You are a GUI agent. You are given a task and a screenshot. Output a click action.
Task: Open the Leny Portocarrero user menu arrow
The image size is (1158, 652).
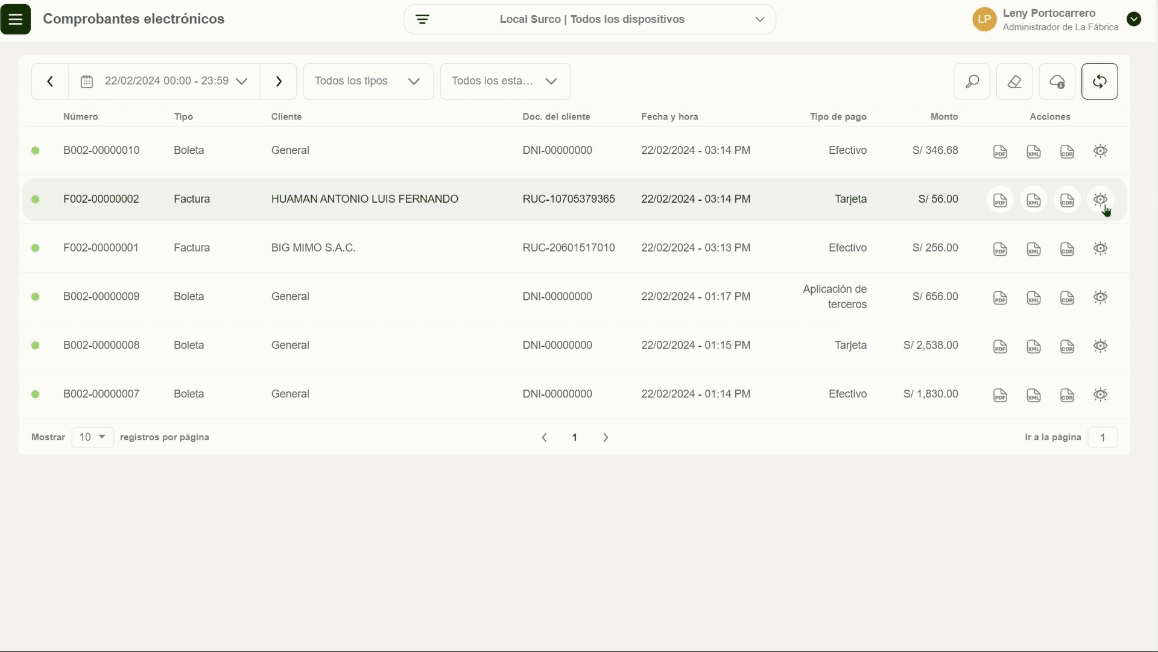(1134, 19)
